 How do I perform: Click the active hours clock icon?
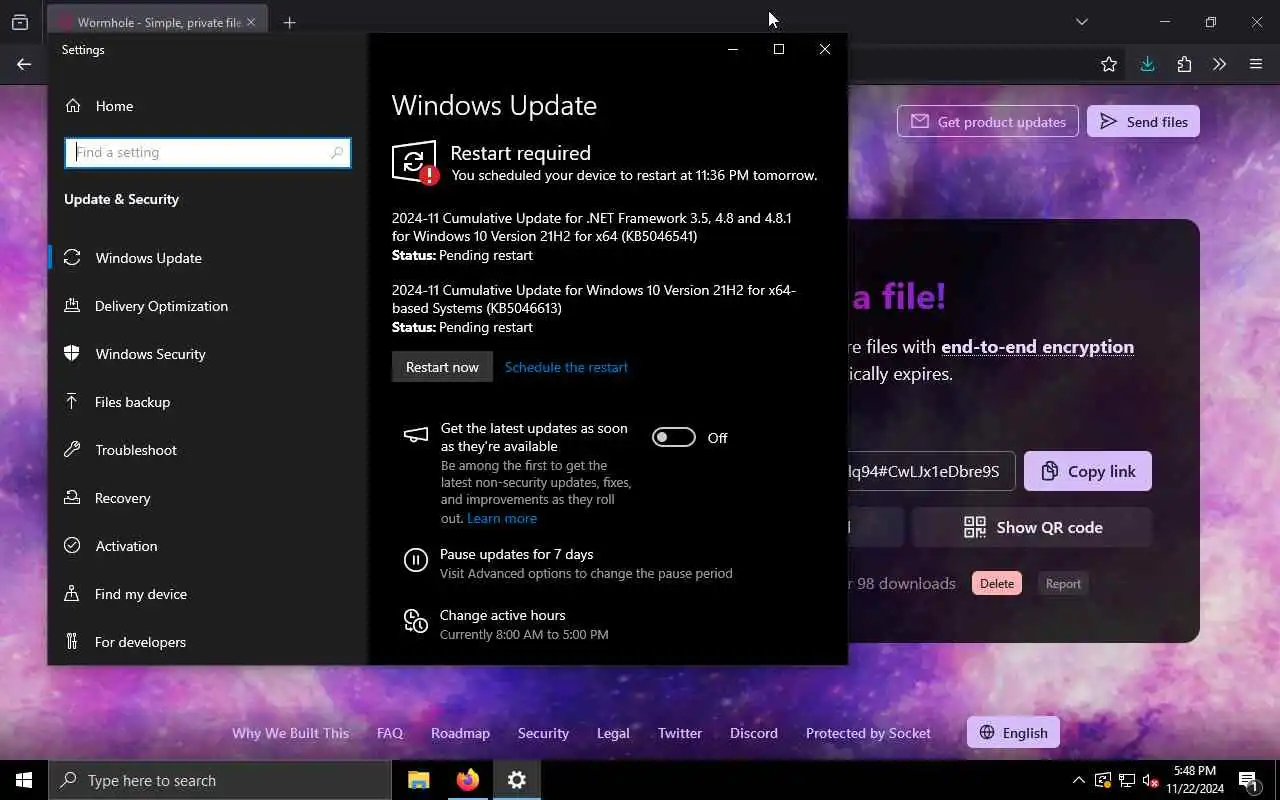415,621
